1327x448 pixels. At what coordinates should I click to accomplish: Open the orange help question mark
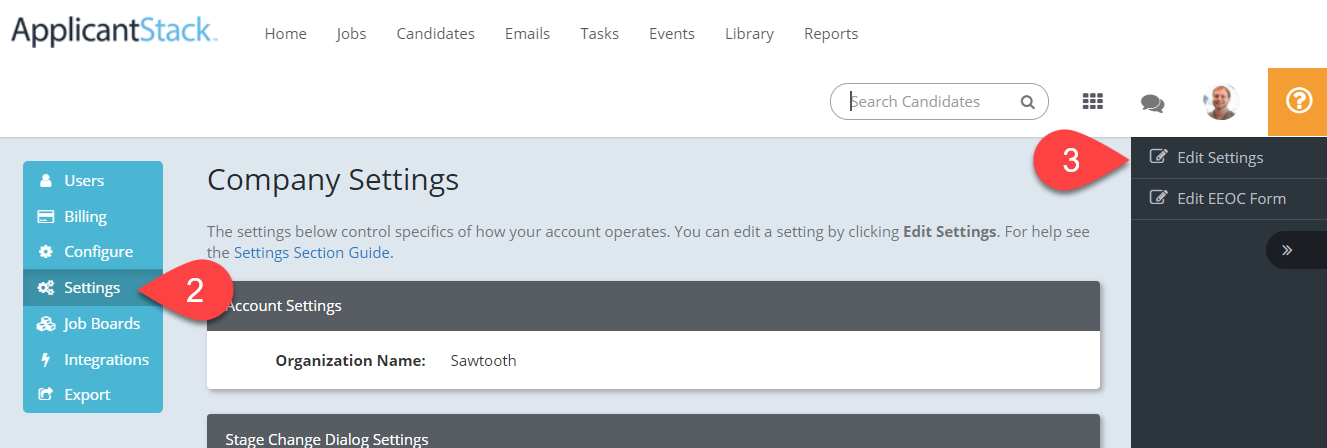(x=1298, y=101)
